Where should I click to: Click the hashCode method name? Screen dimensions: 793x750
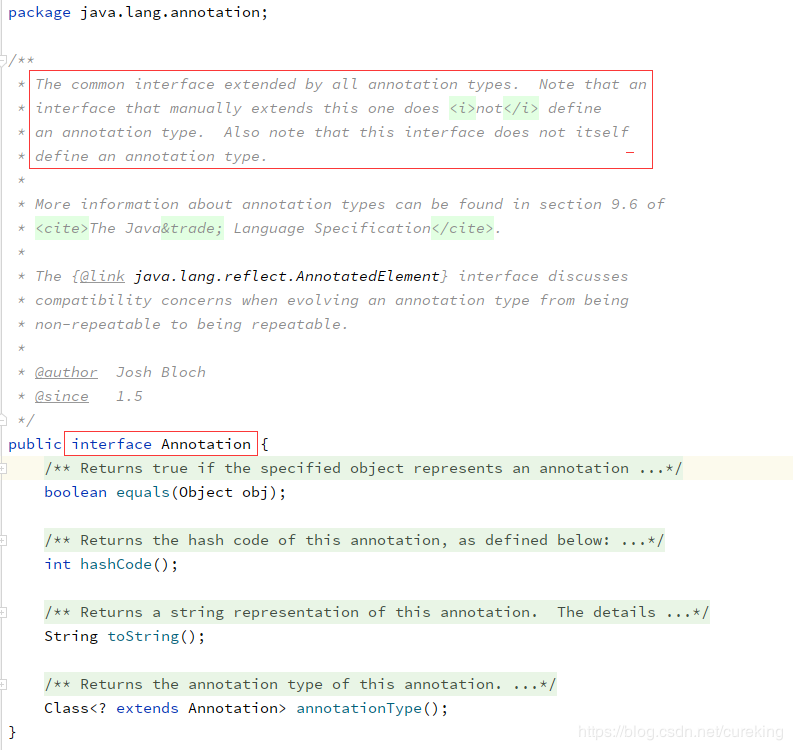click(116, 564)
